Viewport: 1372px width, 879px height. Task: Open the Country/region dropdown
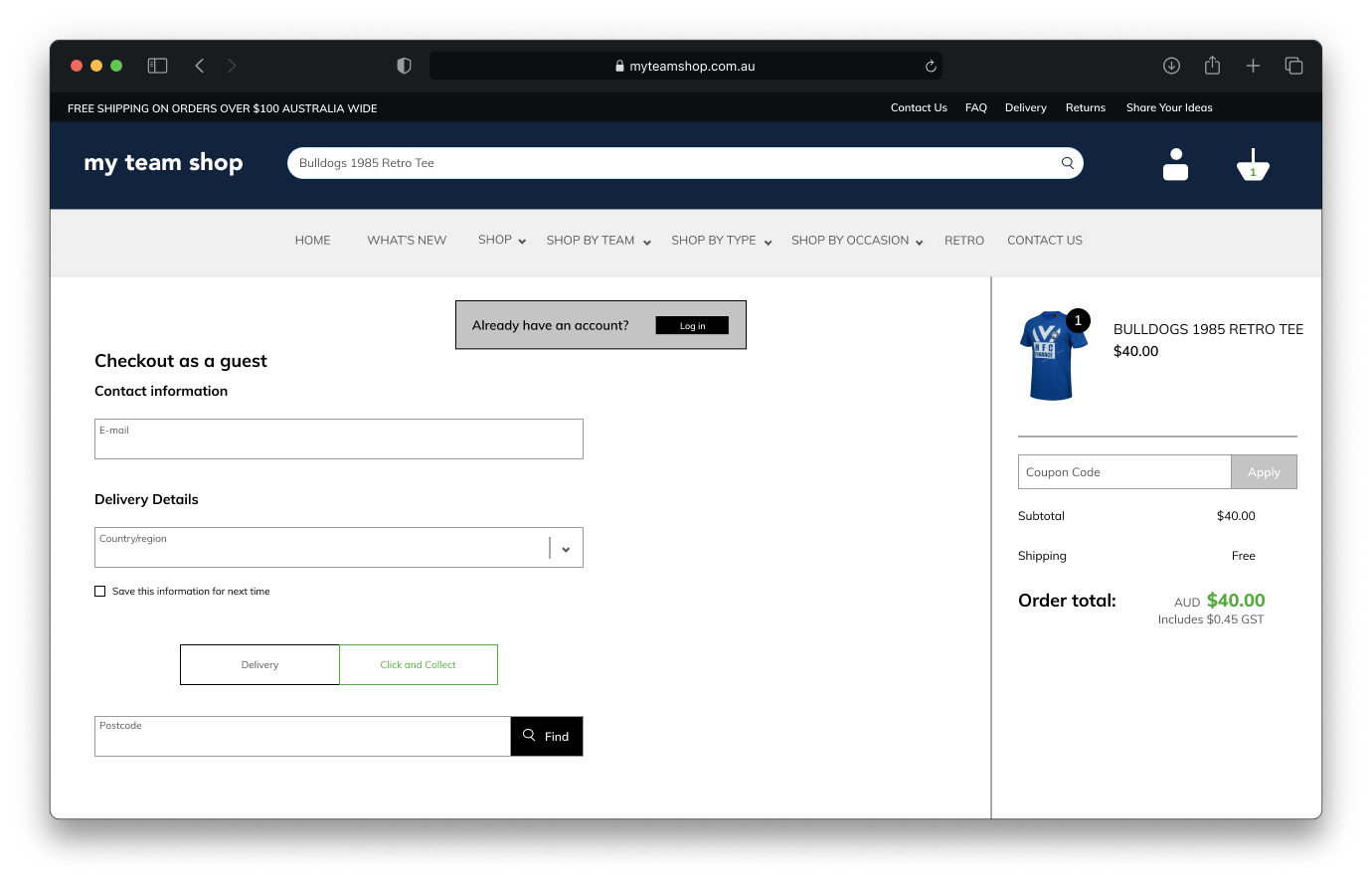coord(339,547)
